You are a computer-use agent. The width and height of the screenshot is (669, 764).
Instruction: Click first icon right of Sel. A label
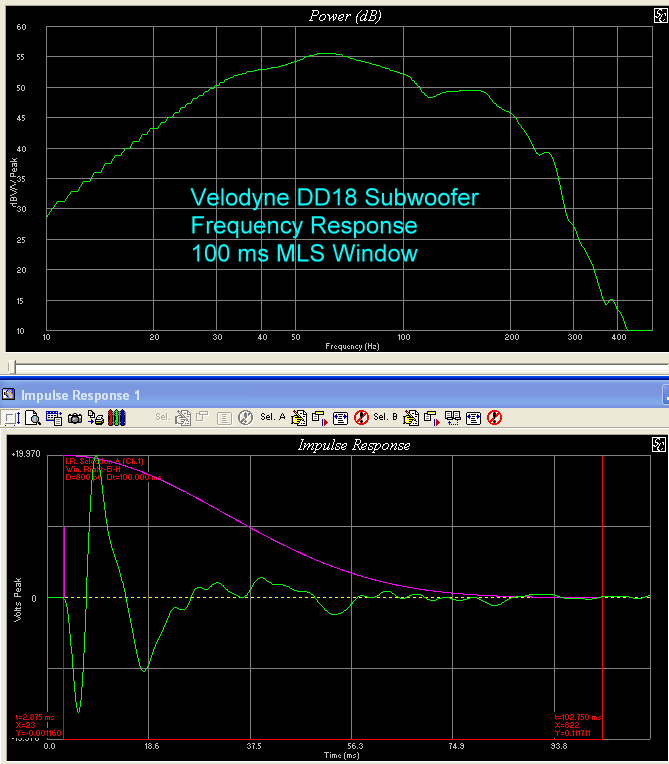pyautogui.click(x=298, y=417)
